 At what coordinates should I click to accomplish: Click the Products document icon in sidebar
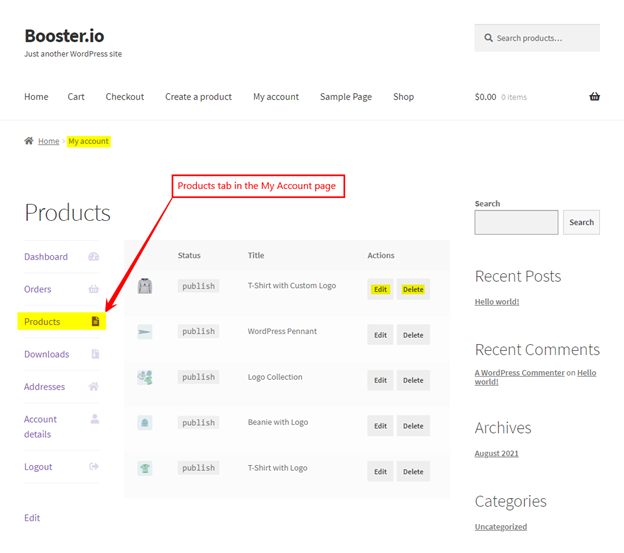[95, 321]
